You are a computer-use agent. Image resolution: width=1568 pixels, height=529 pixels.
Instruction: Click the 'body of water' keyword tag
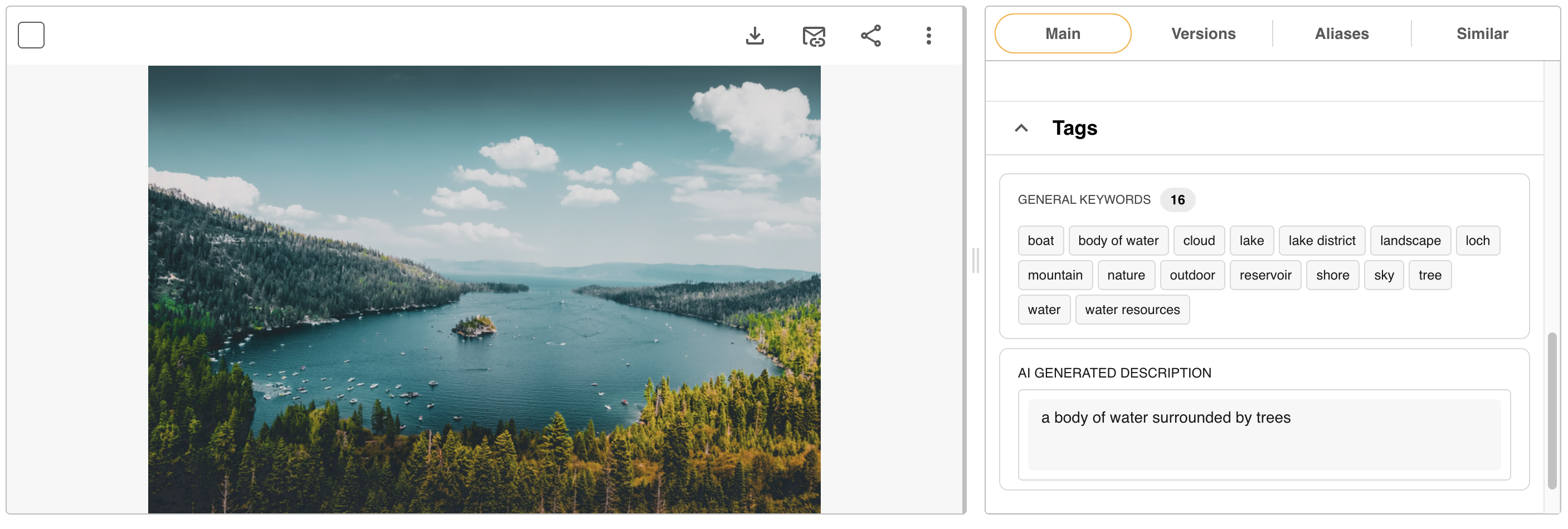[x=1118, y=241]
